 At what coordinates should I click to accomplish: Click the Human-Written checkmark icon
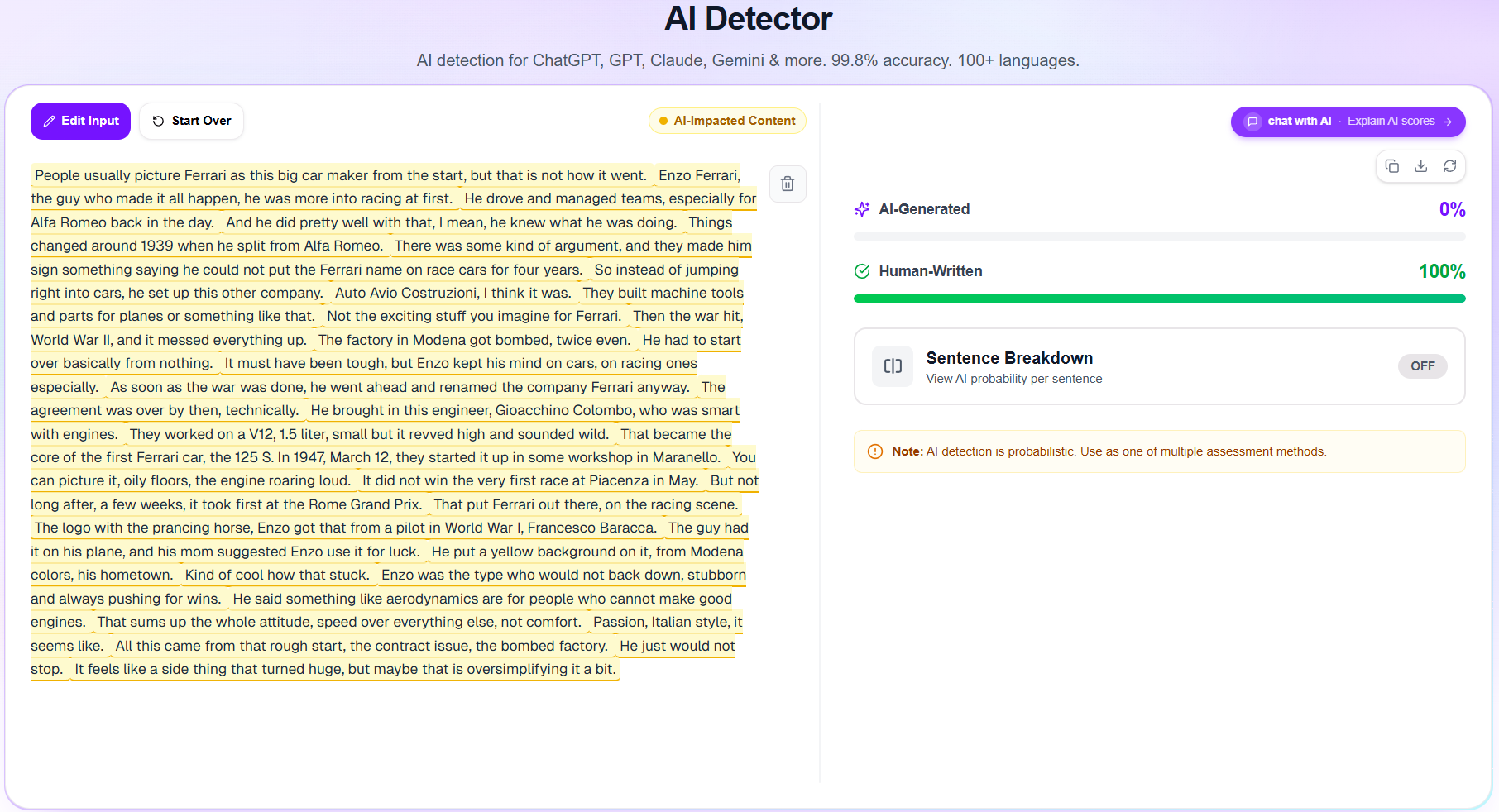click(x=862, y=271)
